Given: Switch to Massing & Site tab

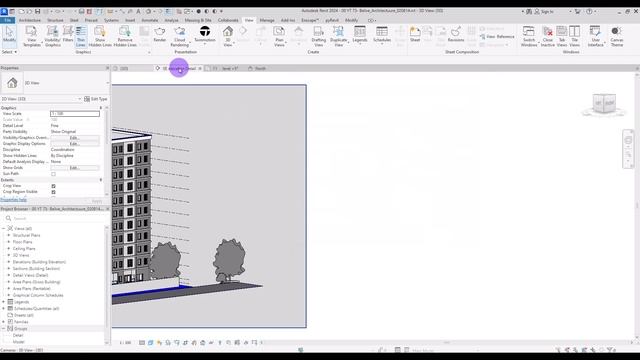Looking at the screenshot, I should (198, 20).
